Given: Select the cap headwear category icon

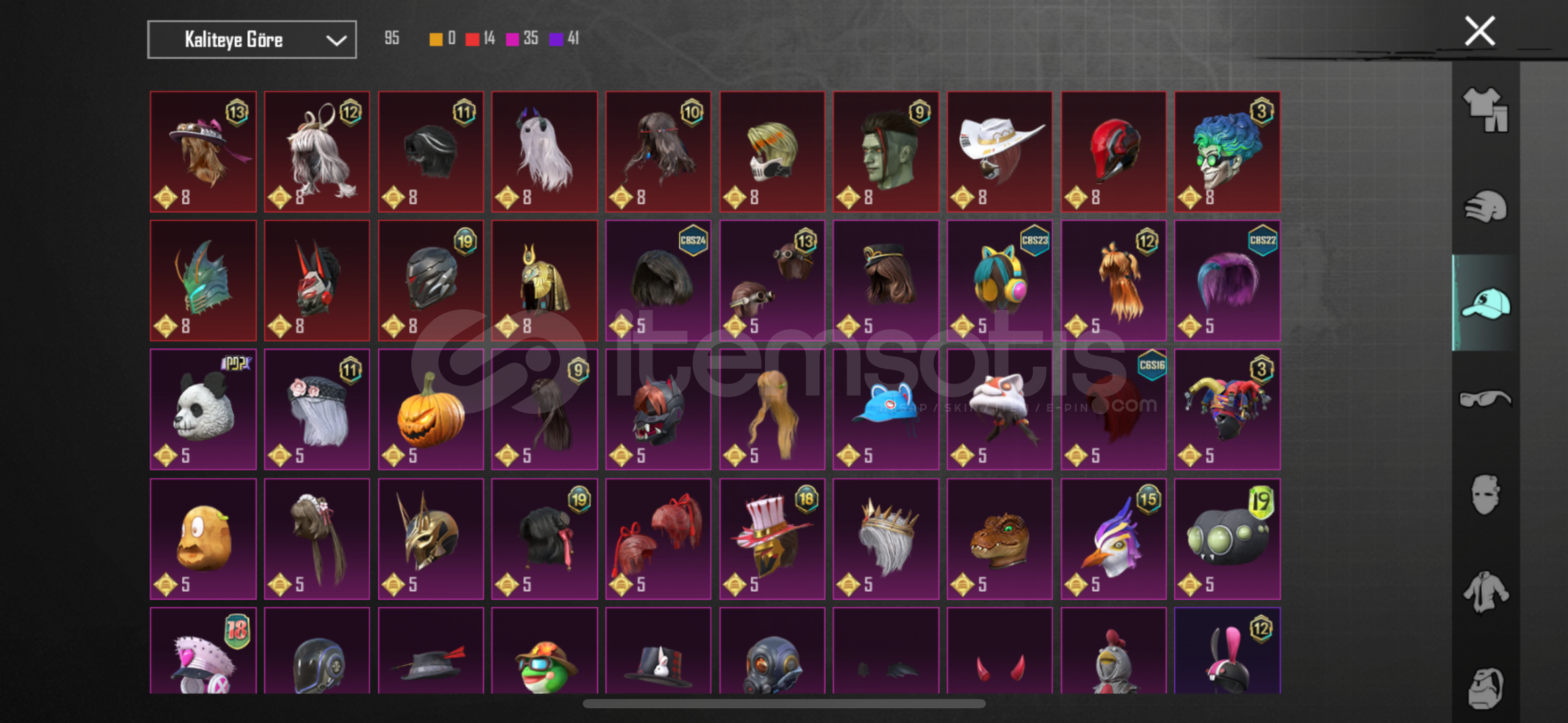Looking at the screenshot, I should pos(1485,303).
